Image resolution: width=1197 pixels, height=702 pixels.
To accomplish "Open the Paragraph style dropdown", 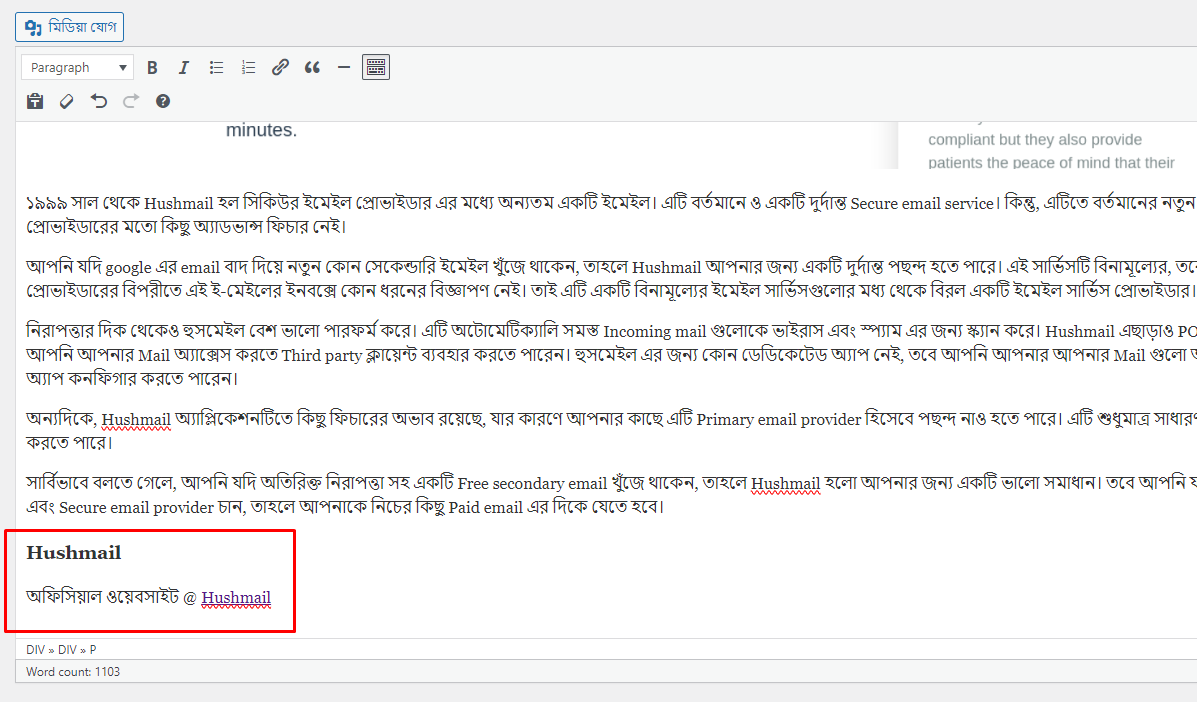I will pos(77,67).
